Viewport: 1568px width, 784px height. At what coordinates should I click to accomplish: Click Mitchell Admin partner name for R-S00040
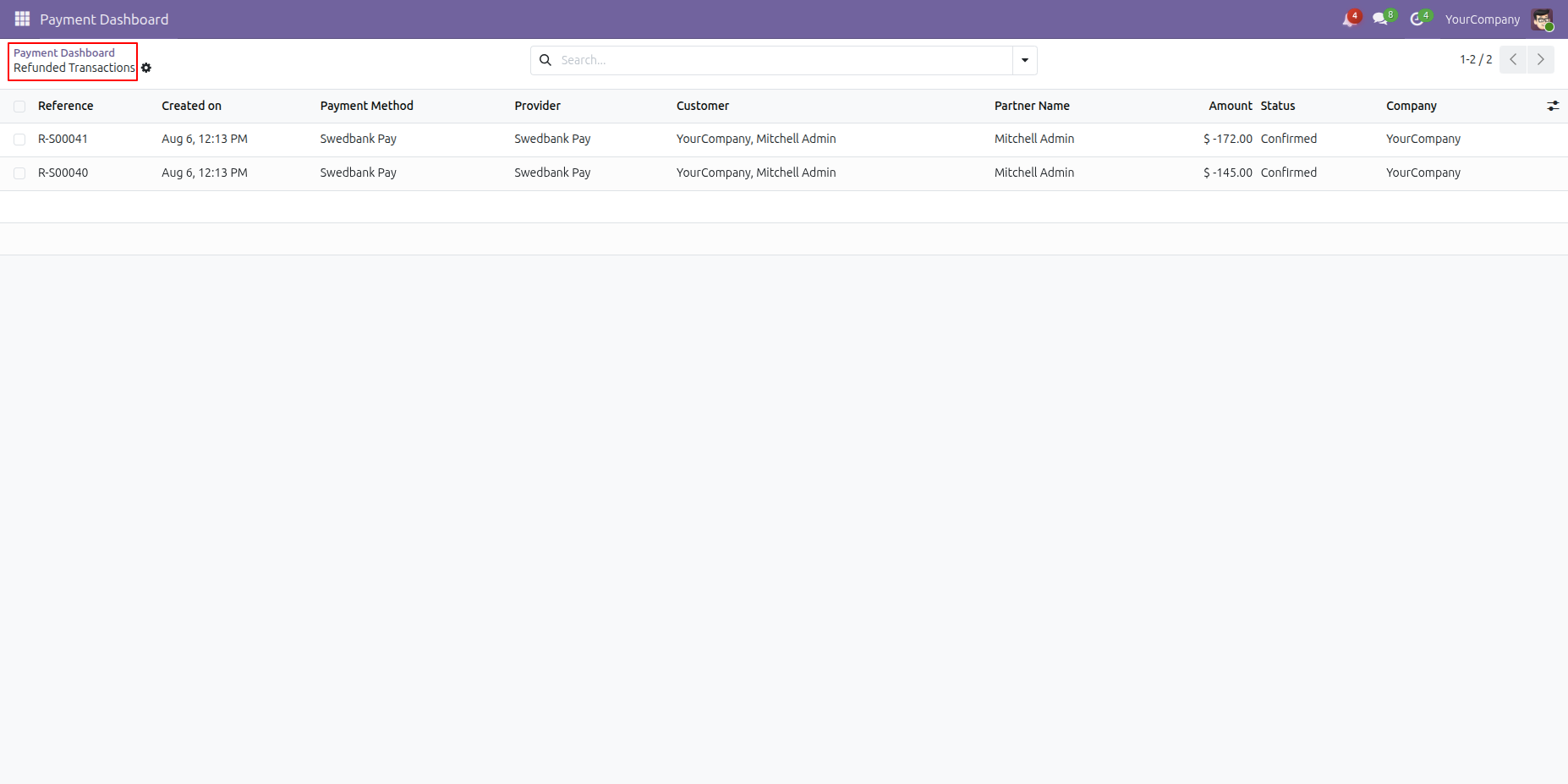(x=1034, y=173)
